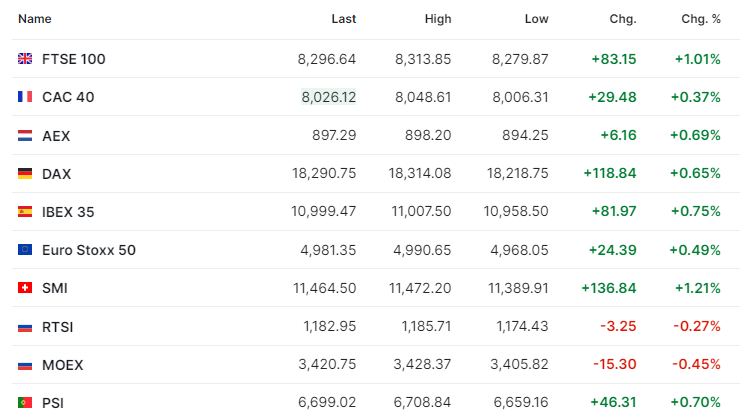
Task: Select FTSE 100 last value 8,296.64
Action: coord(327,59)
